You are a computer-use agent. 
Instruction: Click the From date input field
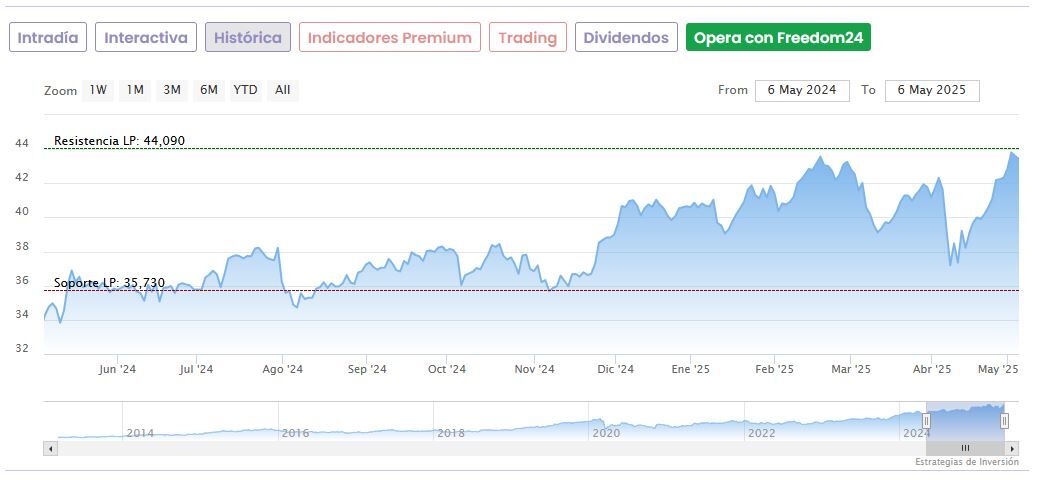(x=802, y=90)
